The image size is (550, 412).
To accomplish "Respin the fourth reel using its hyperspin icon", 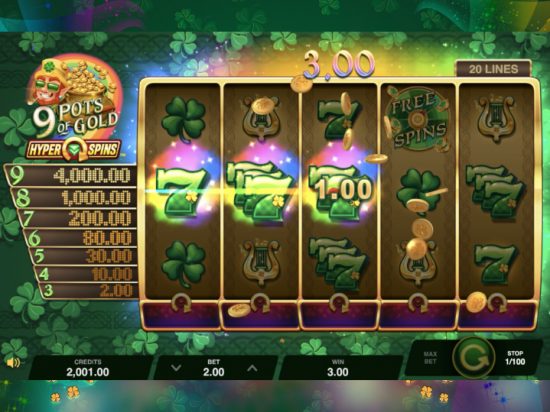I will tap(418, 303).
